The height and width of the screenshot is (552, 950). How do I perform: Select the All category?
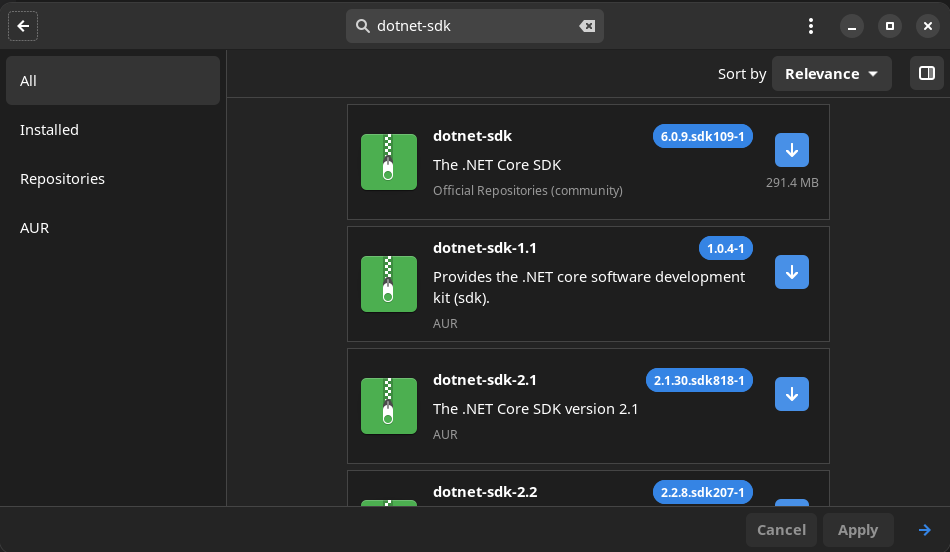(113, 81)
